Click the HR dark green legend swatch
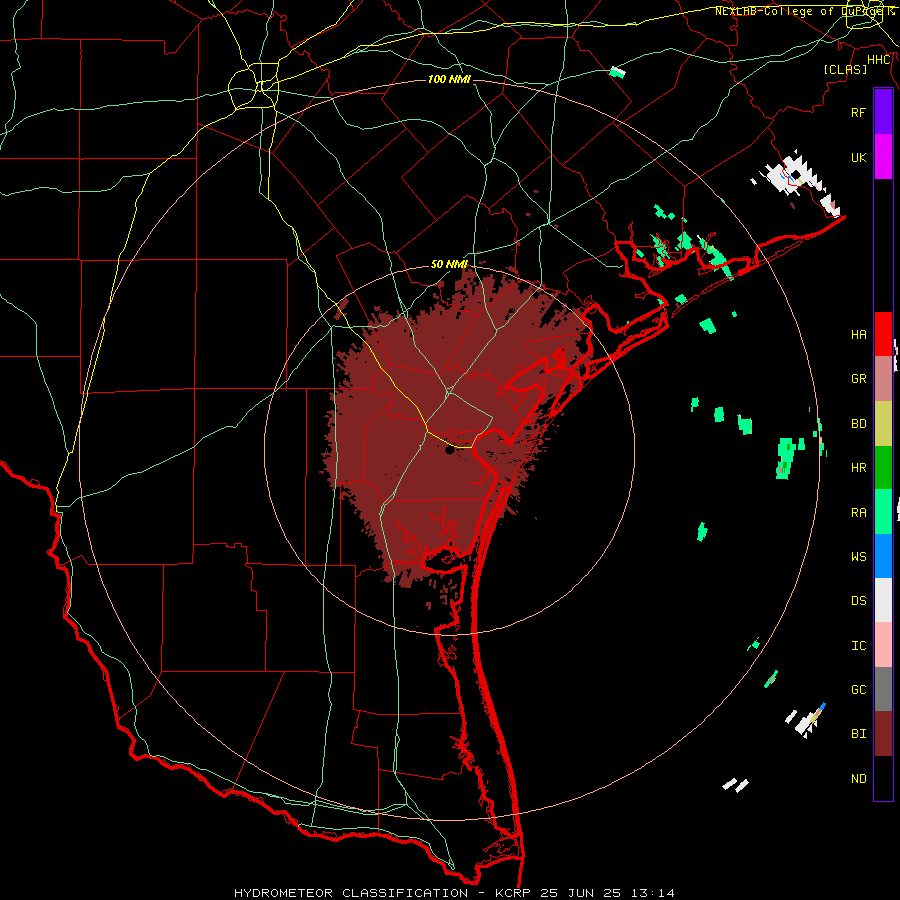 pos(883,467)
